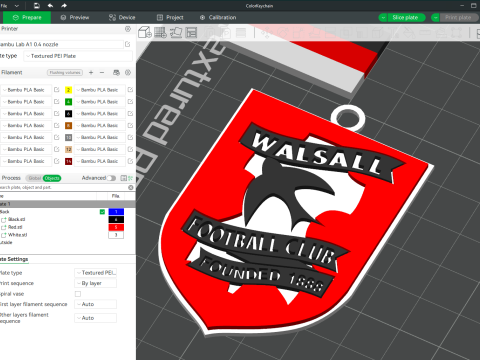Open printer settings gear icon
This screenshot has width=480, height=360.
click(128, 29)
